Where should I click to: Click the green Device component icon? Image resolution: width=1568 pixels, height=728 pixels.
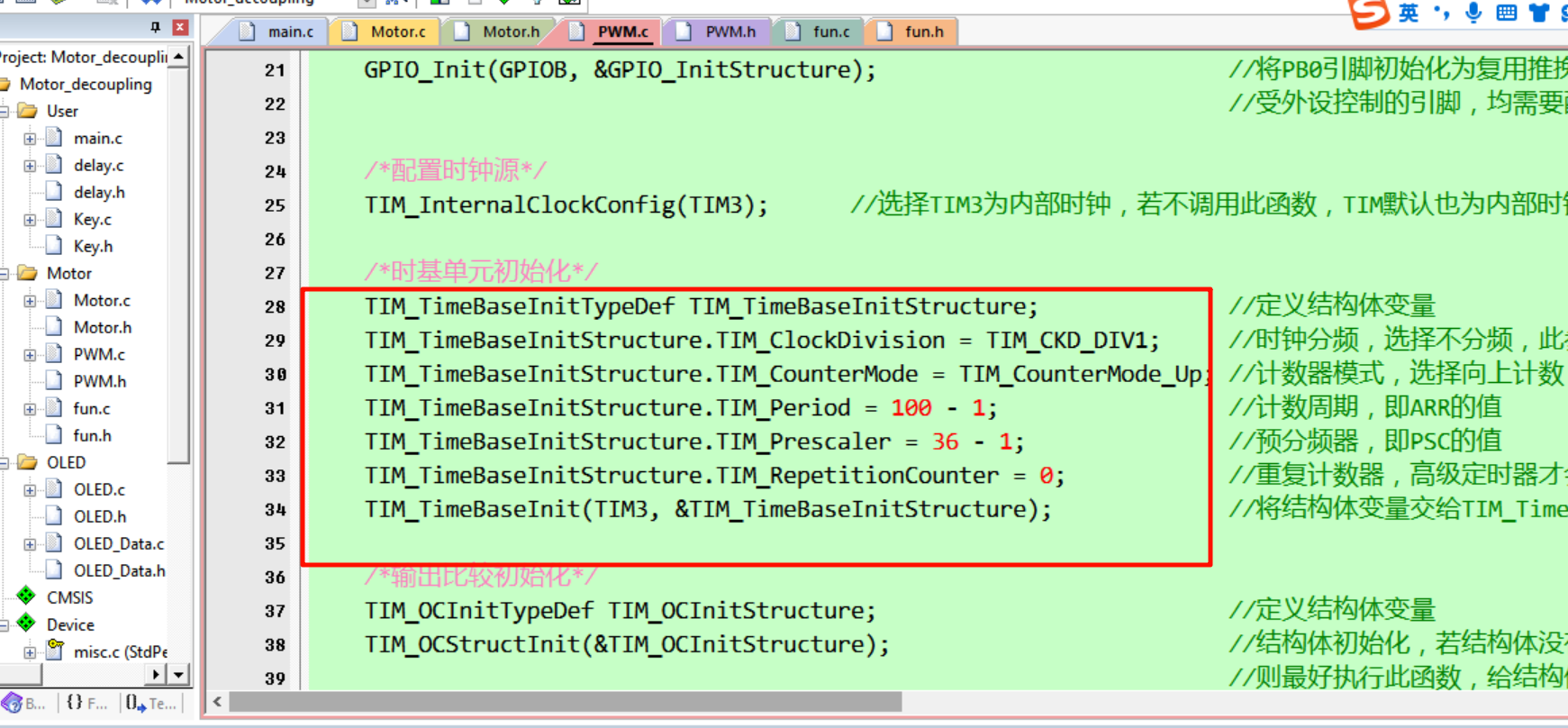tap(26, 623)
